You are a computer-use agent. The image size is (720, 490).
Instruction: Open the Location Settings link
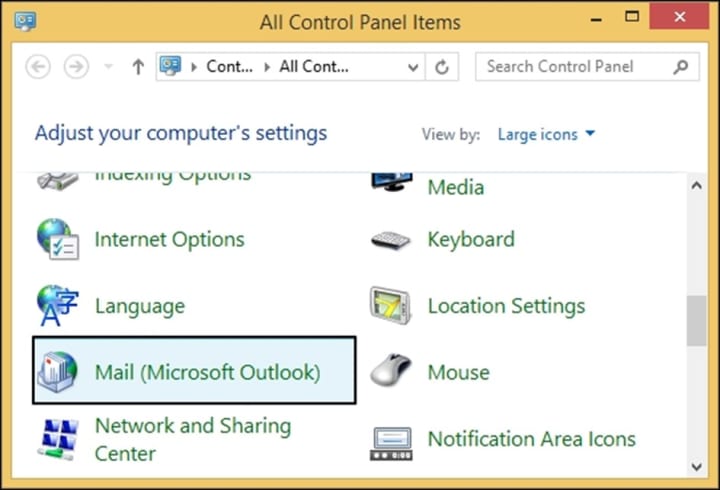506,306
